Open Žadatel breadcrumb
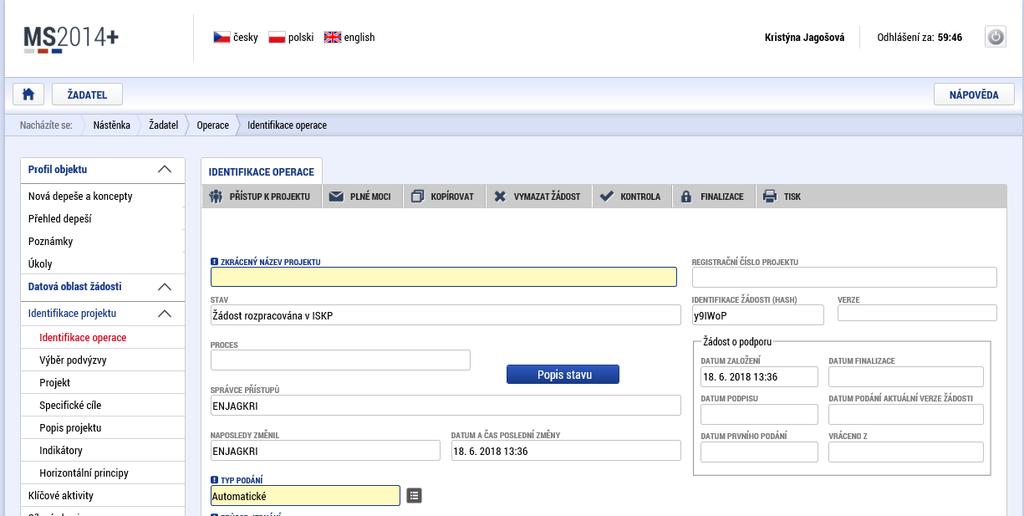 (163, 125)
